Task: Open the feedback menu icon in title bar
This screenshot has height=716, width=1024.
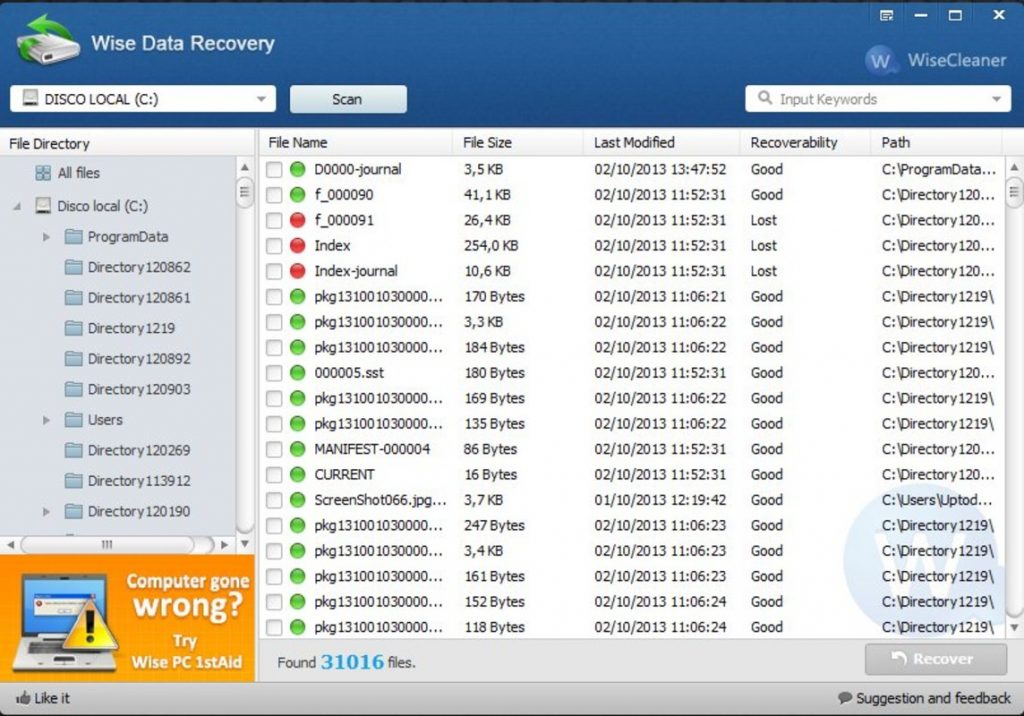Action: click(x=886, y=15)
